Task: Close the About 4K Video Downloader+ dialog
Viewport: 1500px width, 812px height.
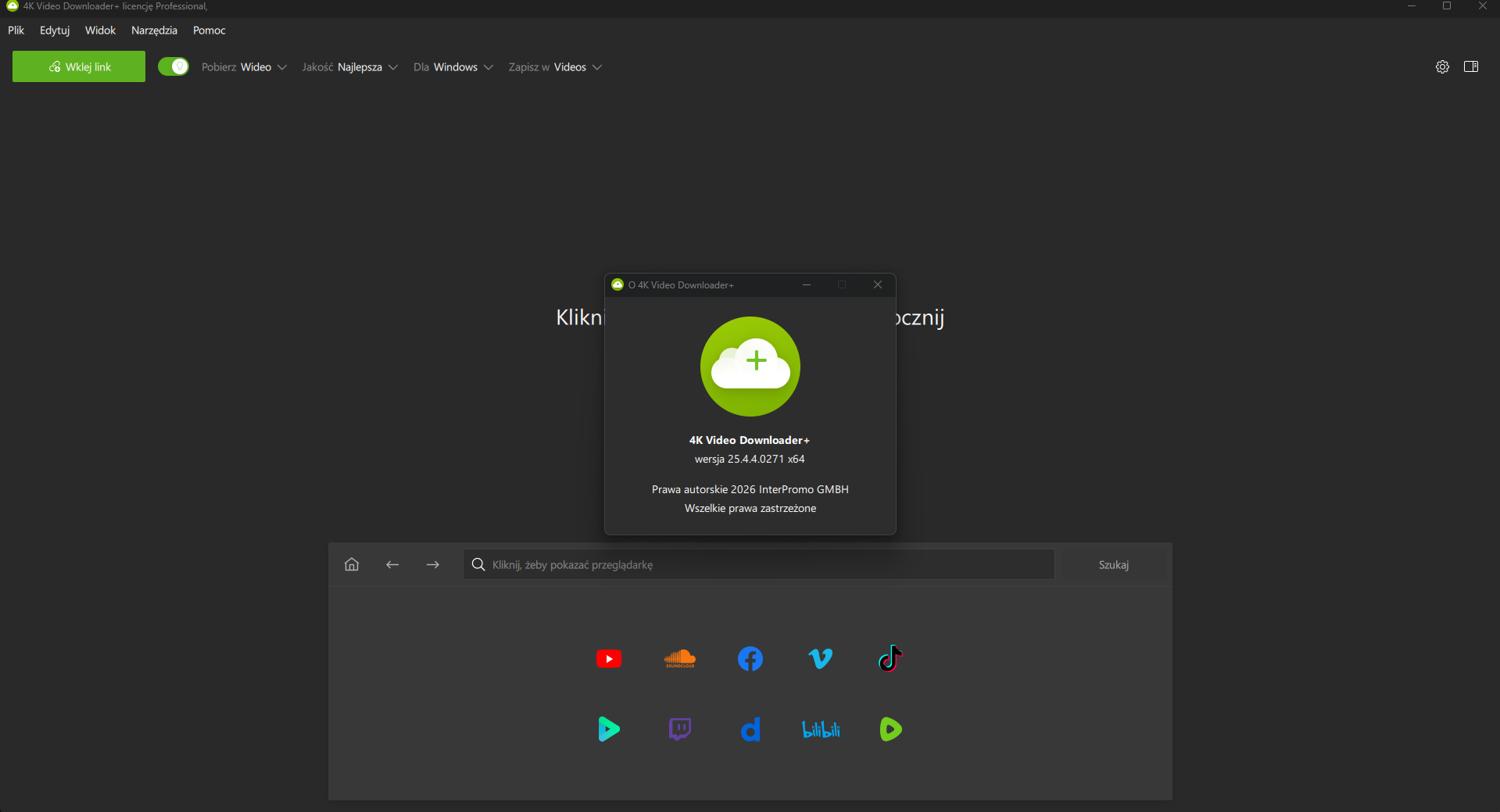Action: click(x=878, y=284)
